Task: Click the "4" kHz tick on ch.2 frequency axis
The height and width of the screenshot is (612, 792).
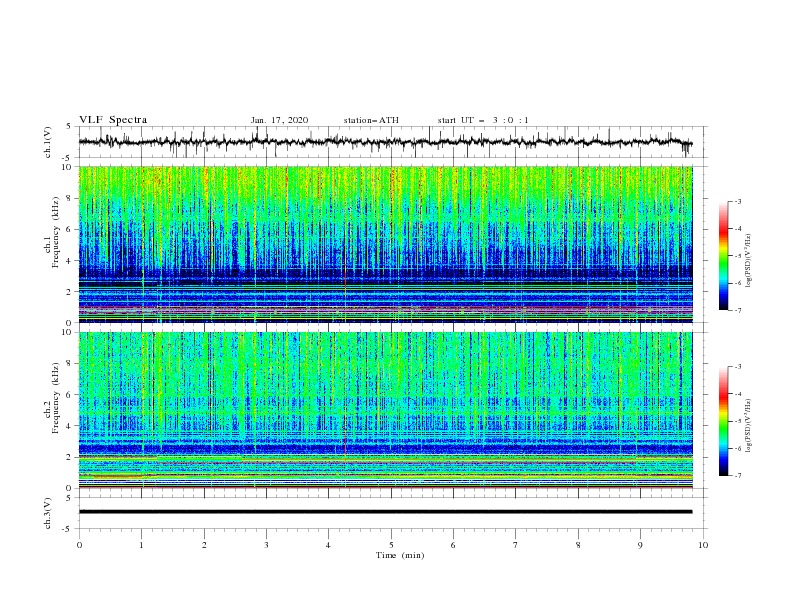Action: click(71, 426)
